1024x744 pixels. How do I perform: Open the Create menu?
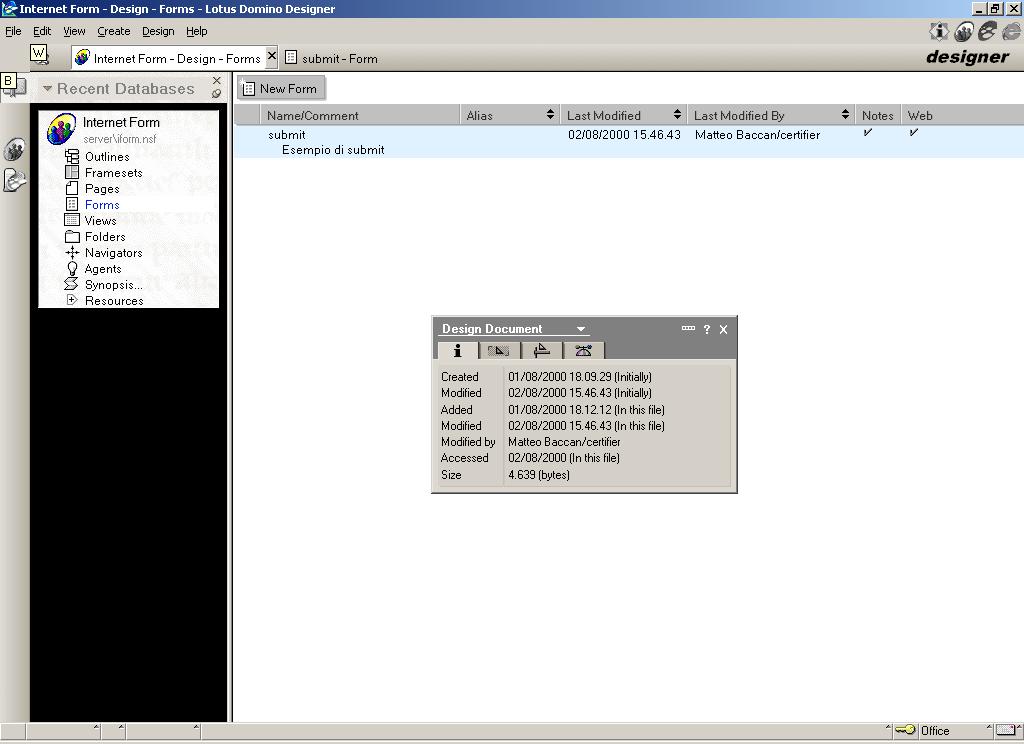click(114, 31)
